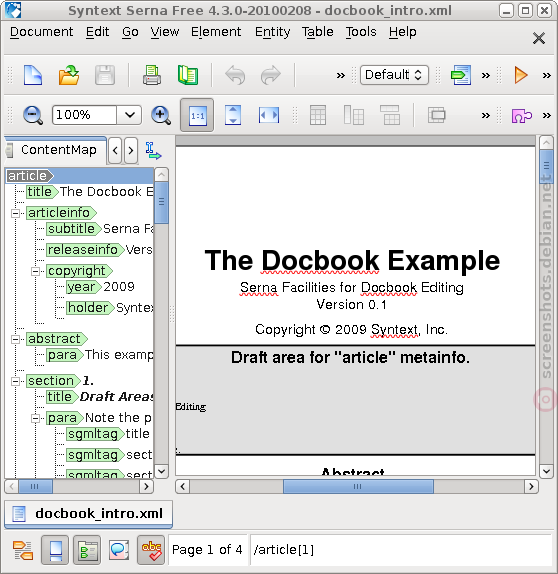Click the cursor arrow icon beside ContentMap
Viewport: 558px width, 574px height.
[x=153, y=151]
